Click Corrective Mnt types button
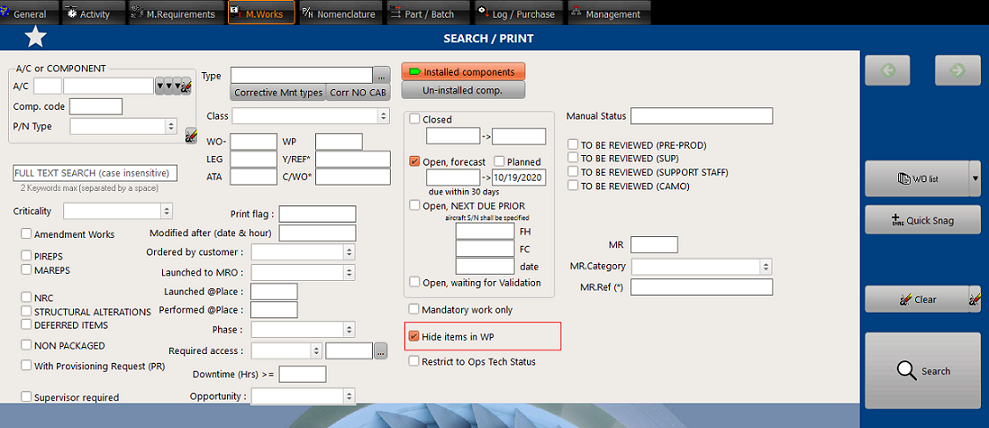This screenshot has height=428, width=989. click(278, 93)
